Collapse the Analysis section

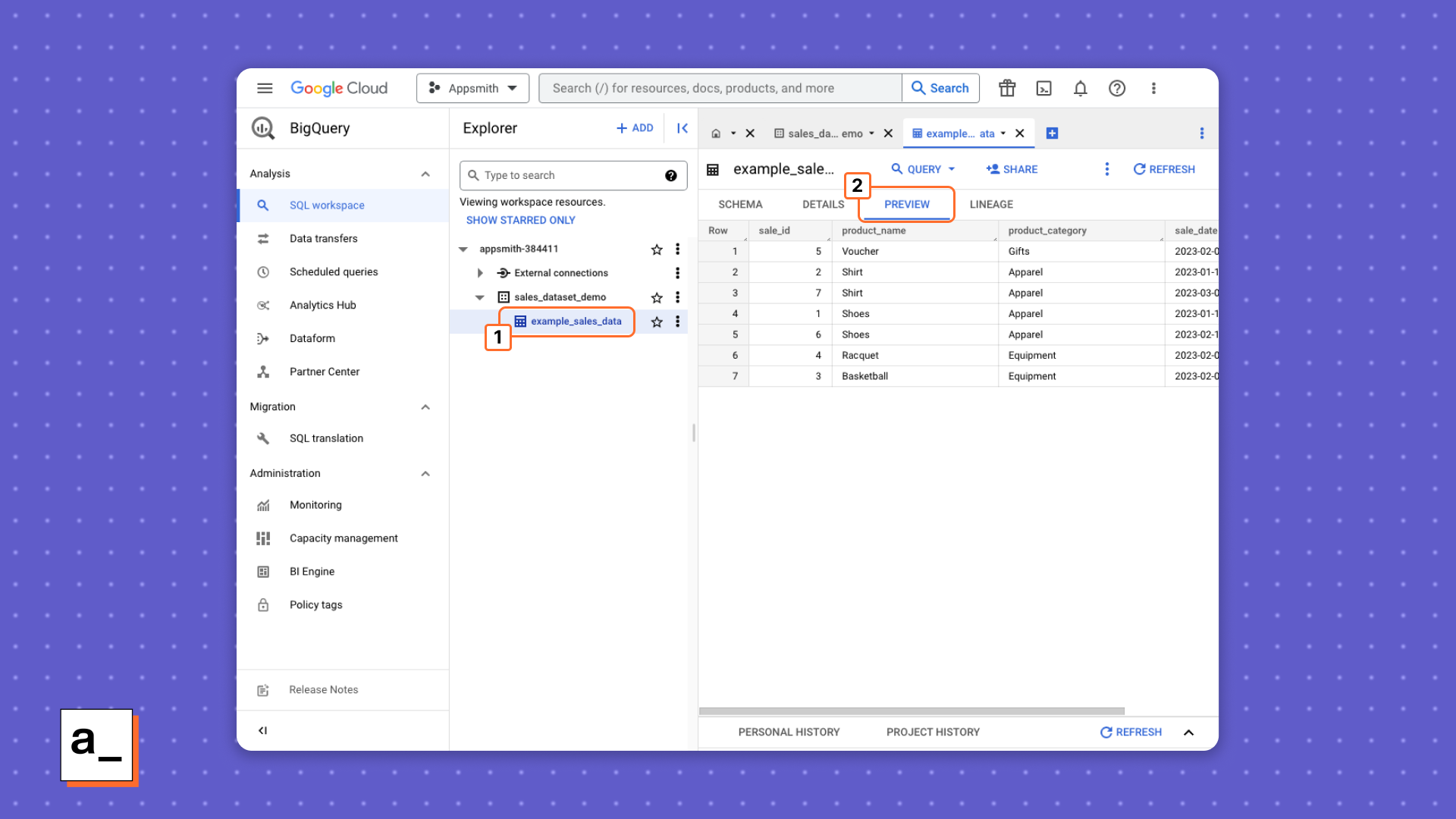point(424,173)
